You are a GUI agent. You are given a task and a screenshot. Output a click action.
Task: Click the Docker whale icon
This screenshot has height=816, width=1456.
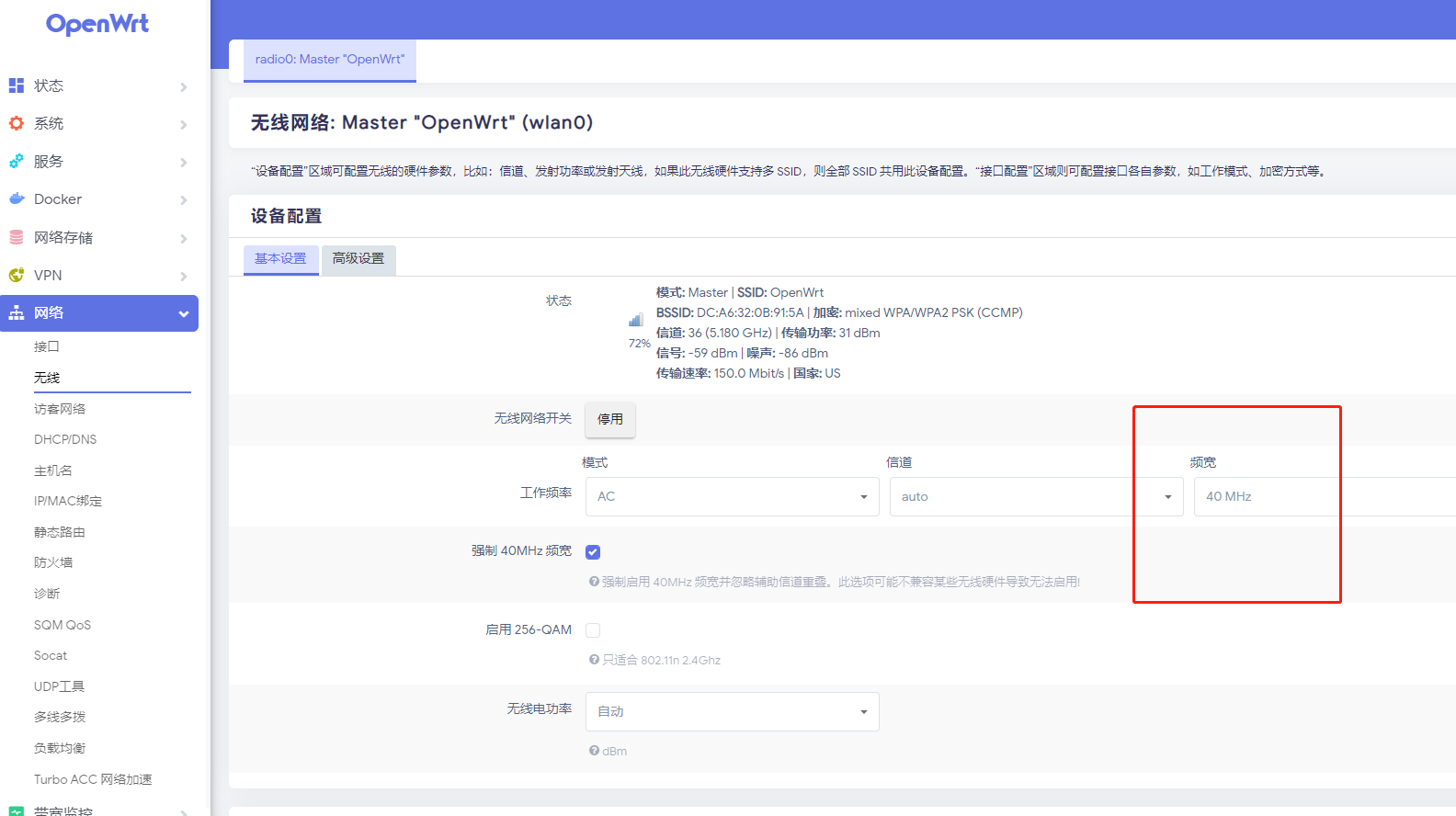[17, 198]
